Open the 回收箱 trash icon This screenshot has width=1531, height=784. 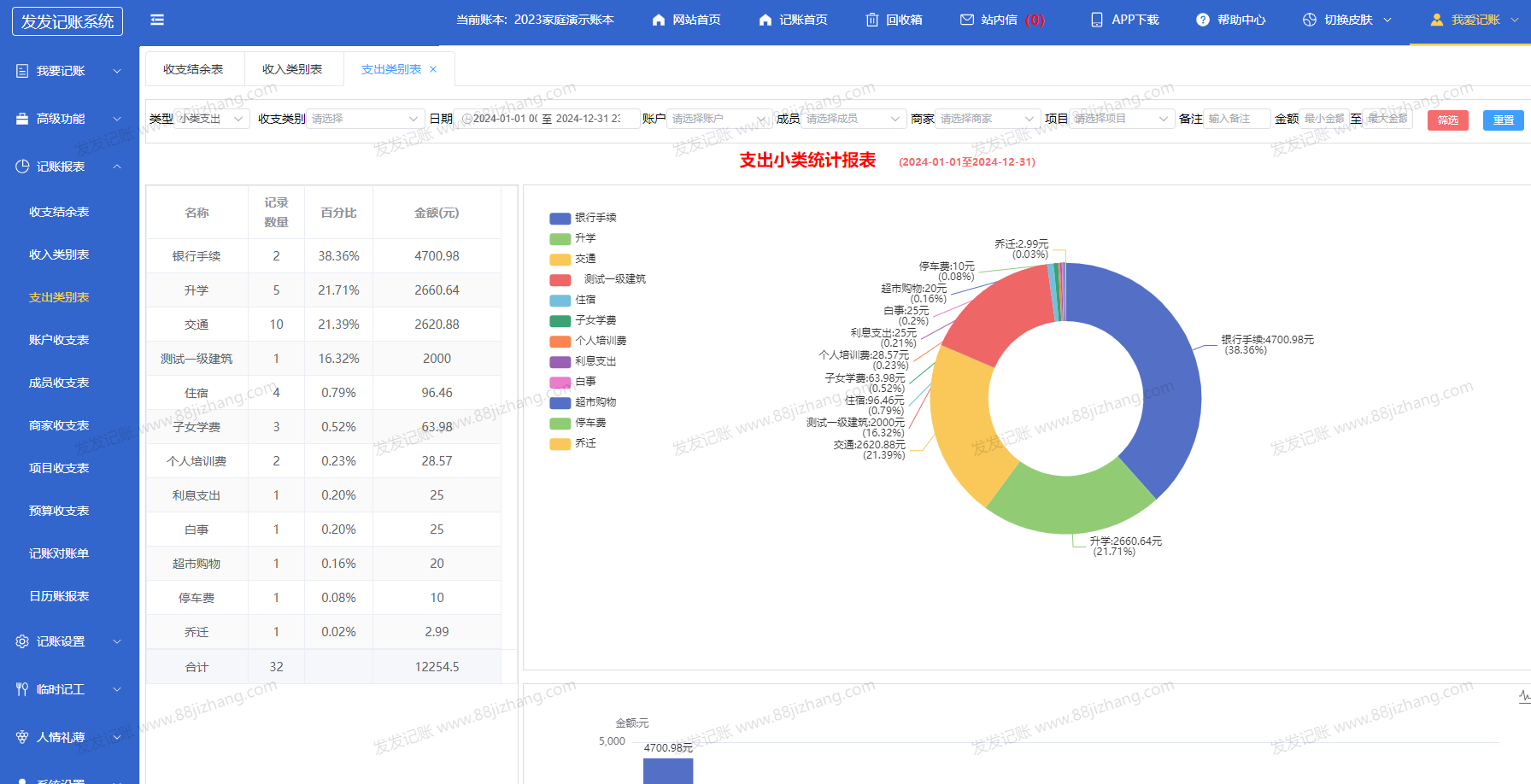871,20
